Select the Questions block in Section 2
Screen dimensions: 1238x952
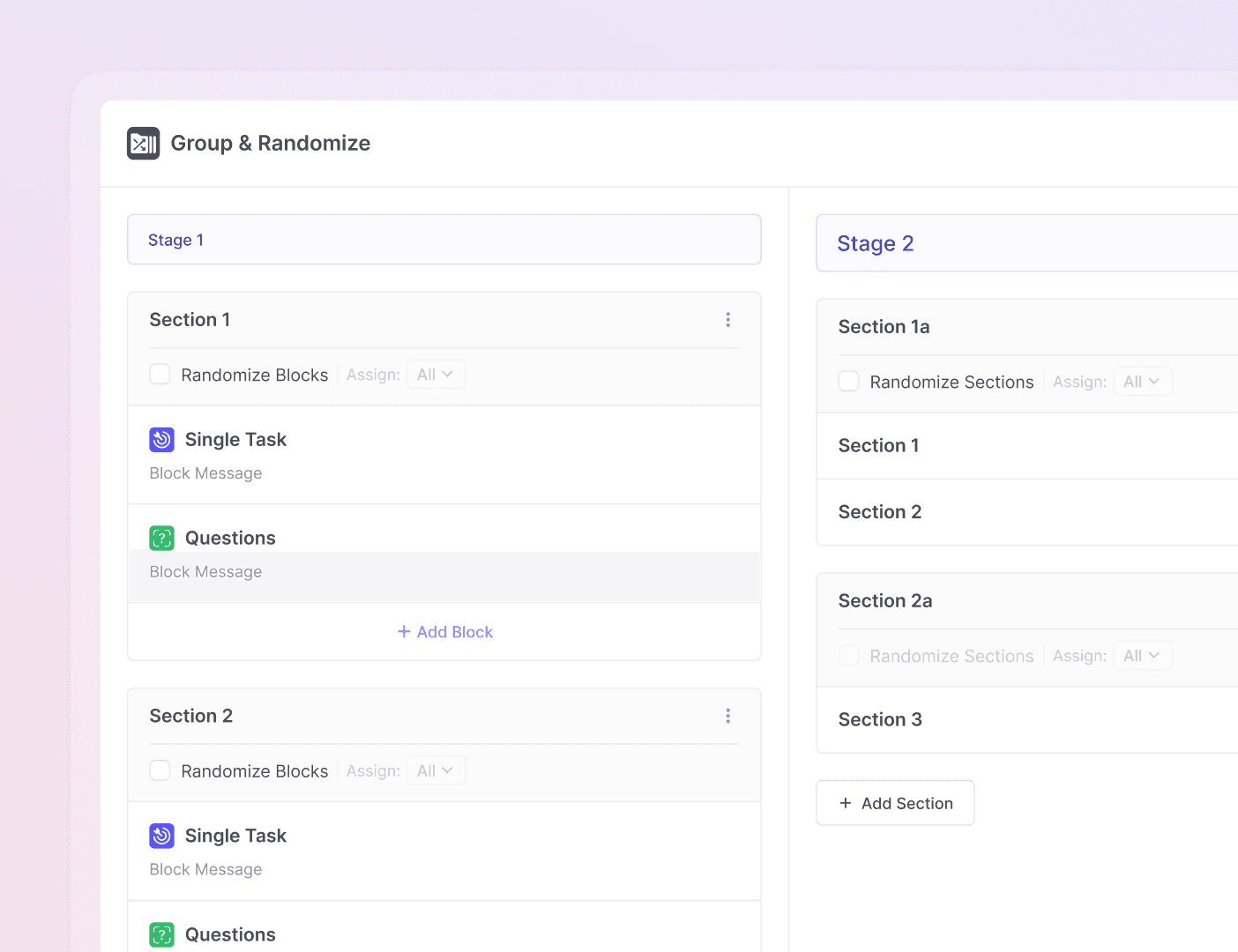(x=444, y=926)
